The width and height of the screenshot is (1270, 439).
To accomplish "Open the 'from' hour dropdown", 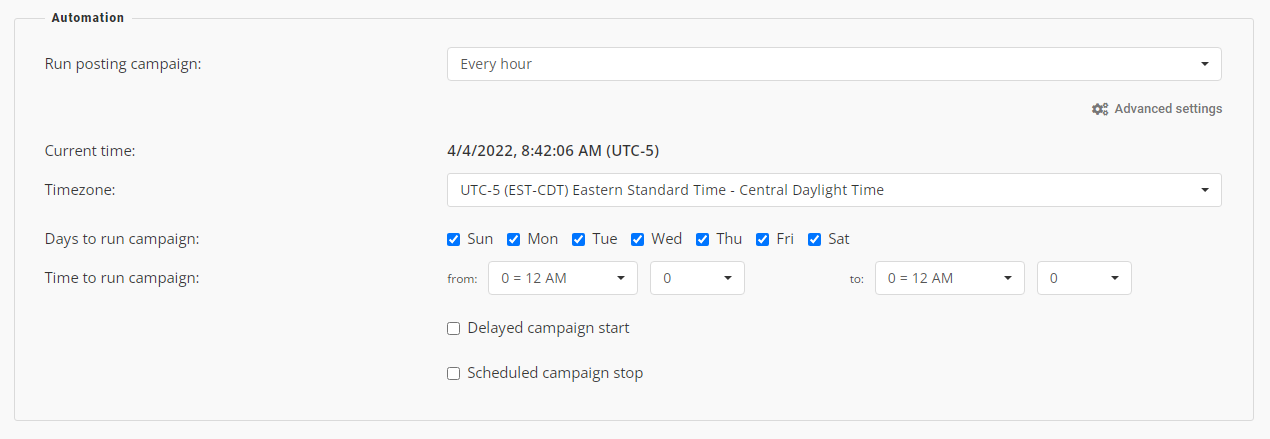I will click(x=562, y=278).
